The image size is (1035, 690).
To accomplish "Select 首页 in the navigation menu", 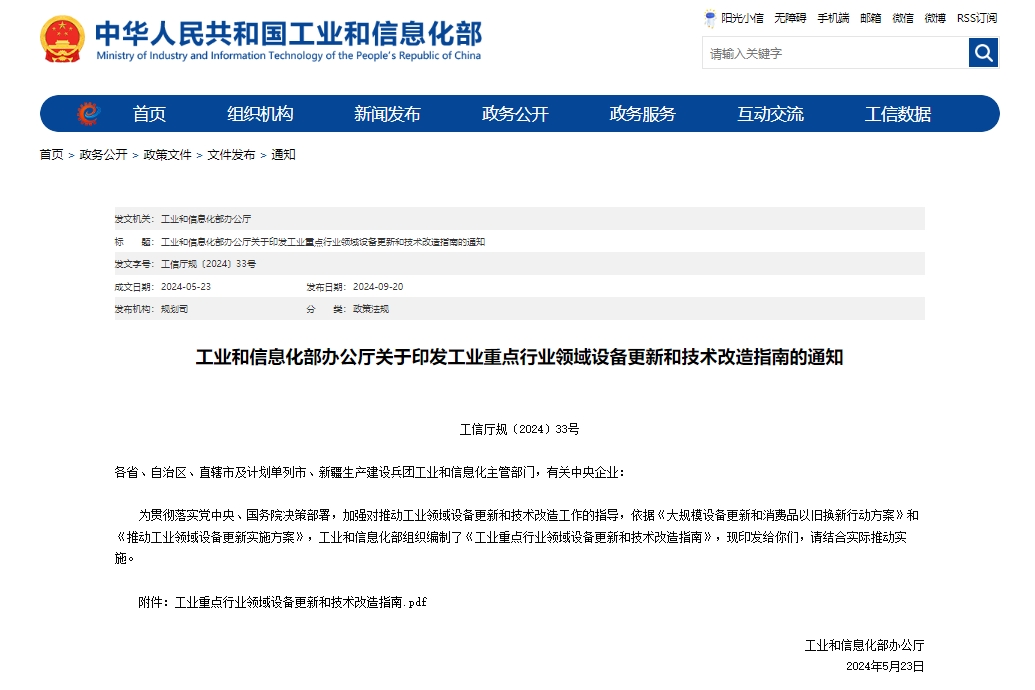I will coord(149,113).
